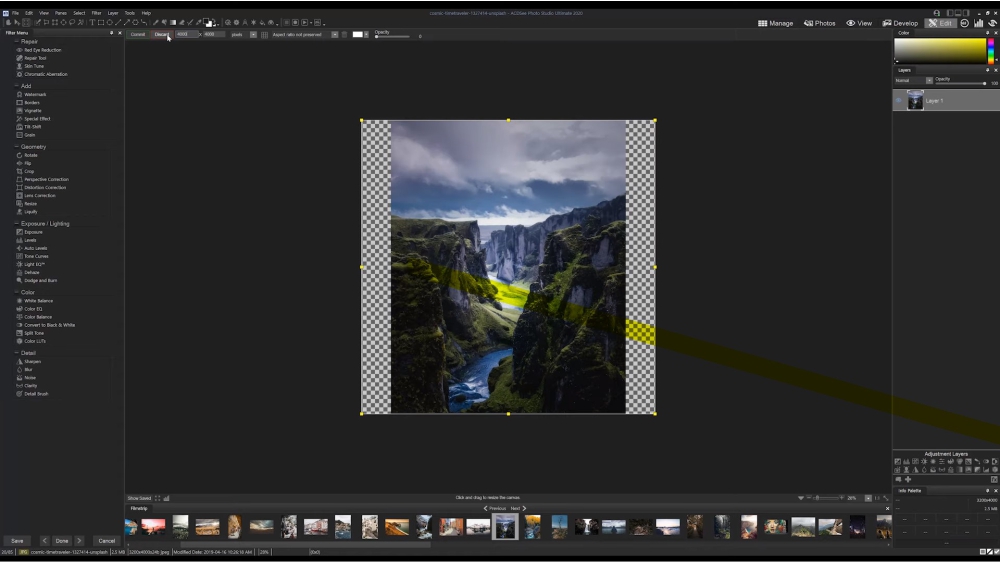This screenshot has width=1000, height=562.
Task: Open the Tools menu
Action: pos(129,13)
